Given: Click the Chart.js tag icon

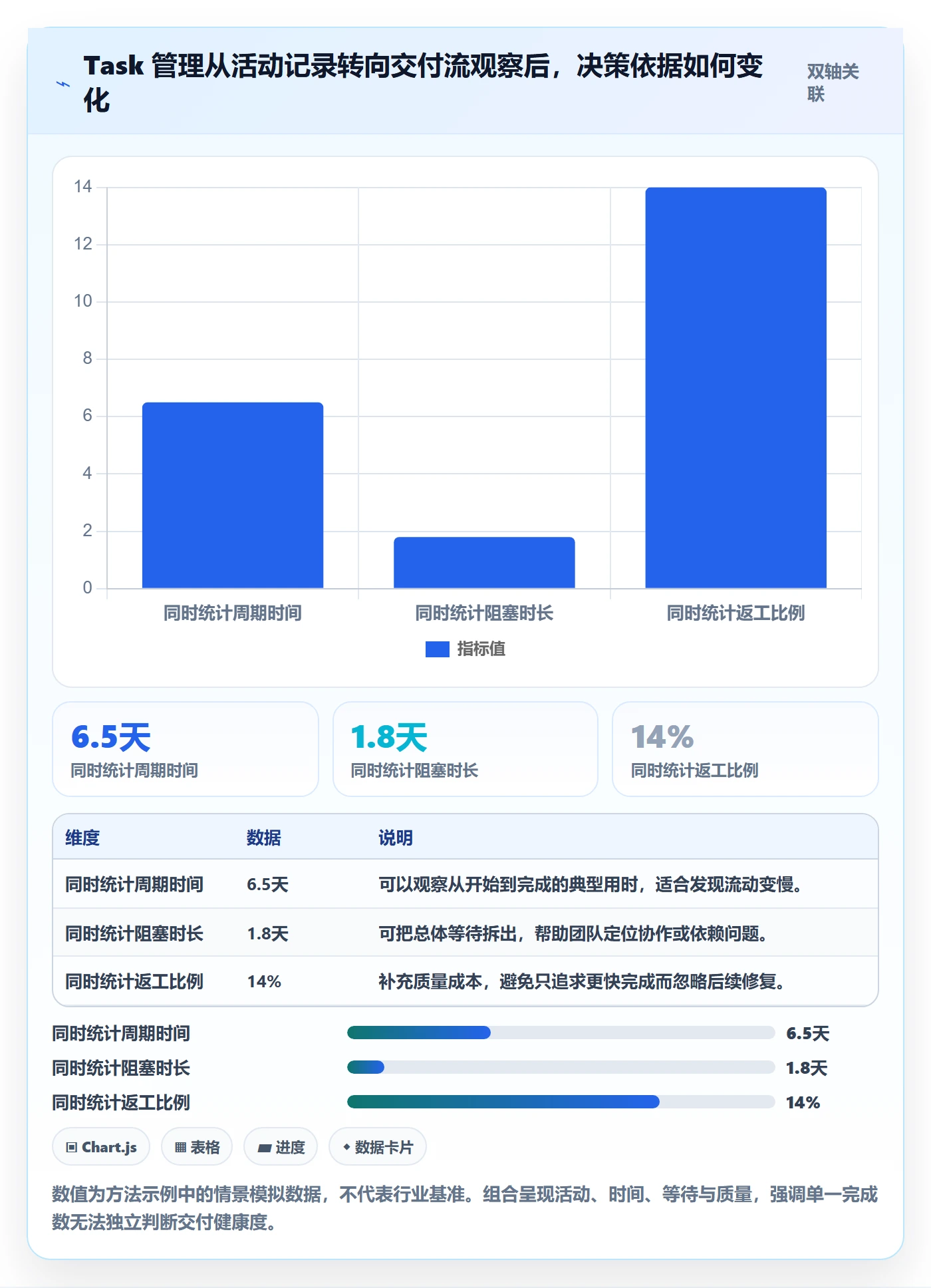Looking at the screenshot, I should [72, 1147].
